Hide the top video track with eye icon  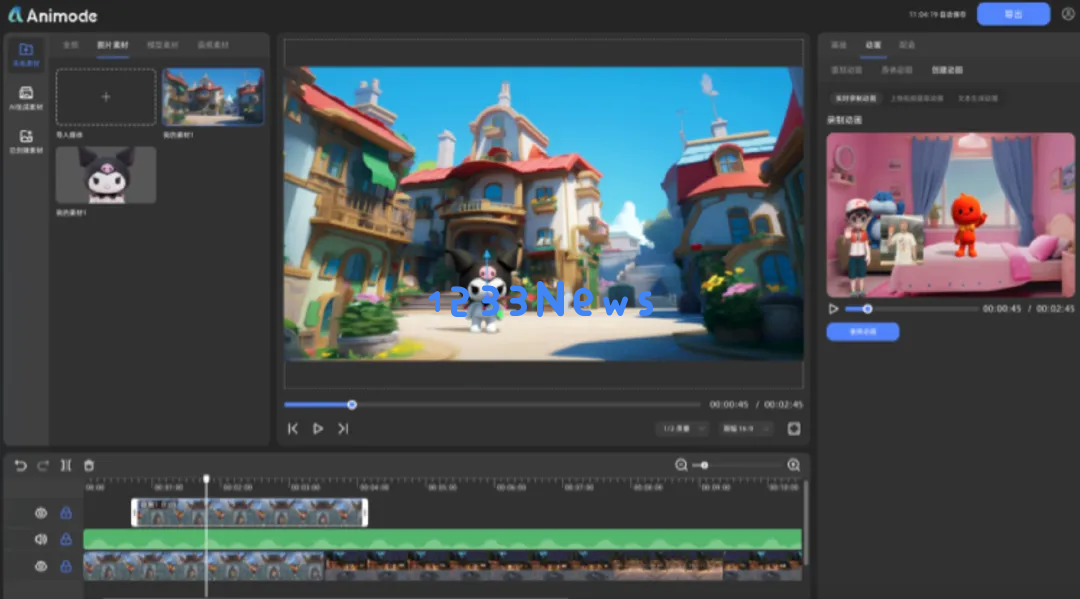(x=41, y=513)
